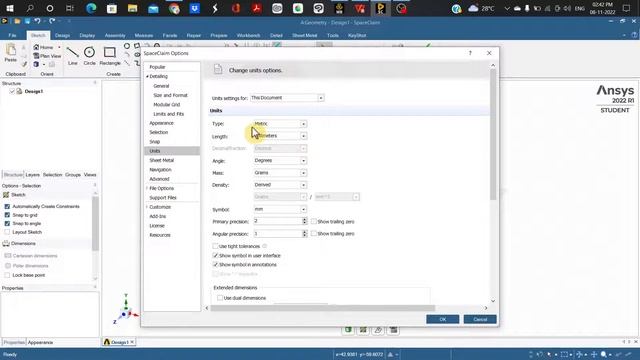Open the File menu tab
Image resolution: width=640 pixels, height=360 pixels.
tap(12, 36)
